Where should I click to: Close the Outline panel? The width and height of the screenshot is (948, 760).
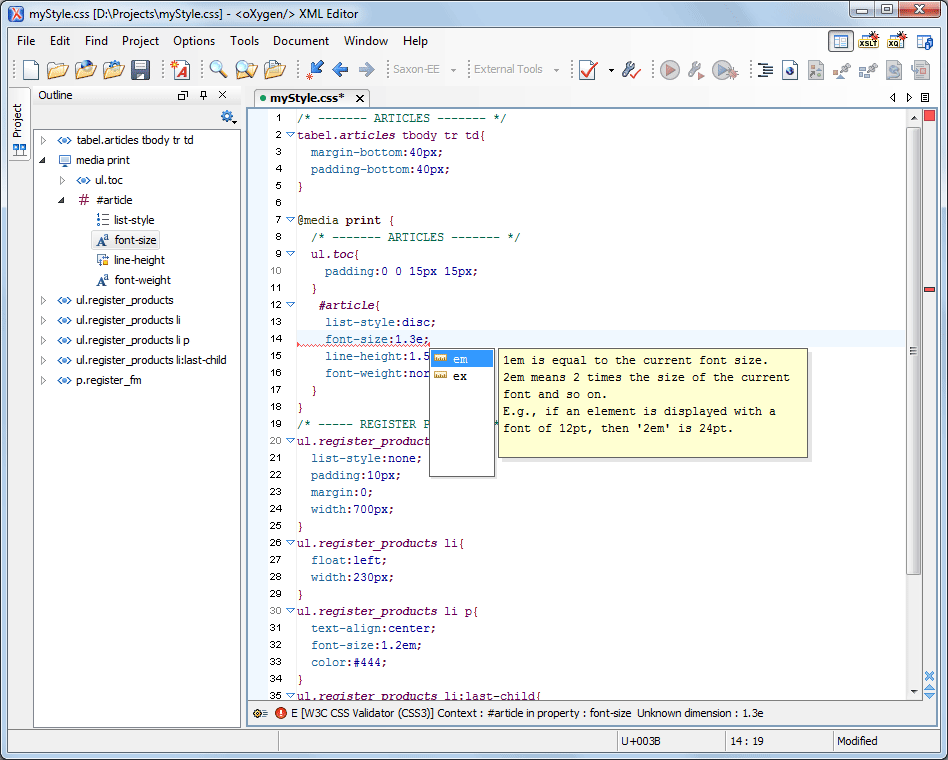coord(222,95)
